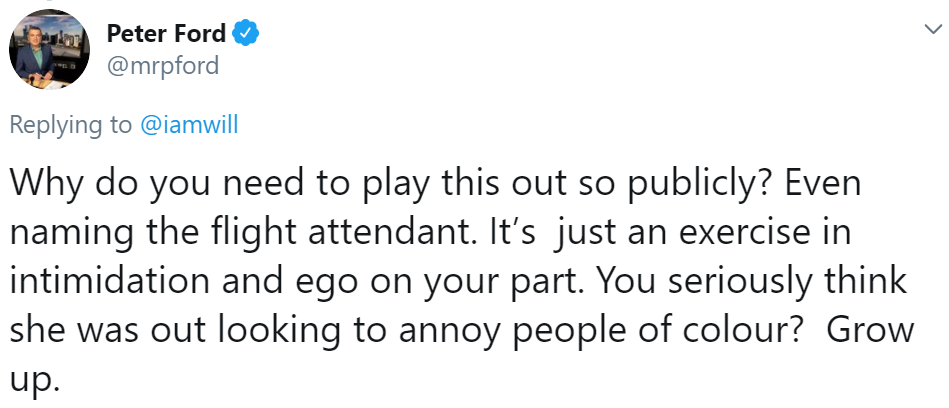Click 'Grow' at end of fourth line

click(870, 330)
